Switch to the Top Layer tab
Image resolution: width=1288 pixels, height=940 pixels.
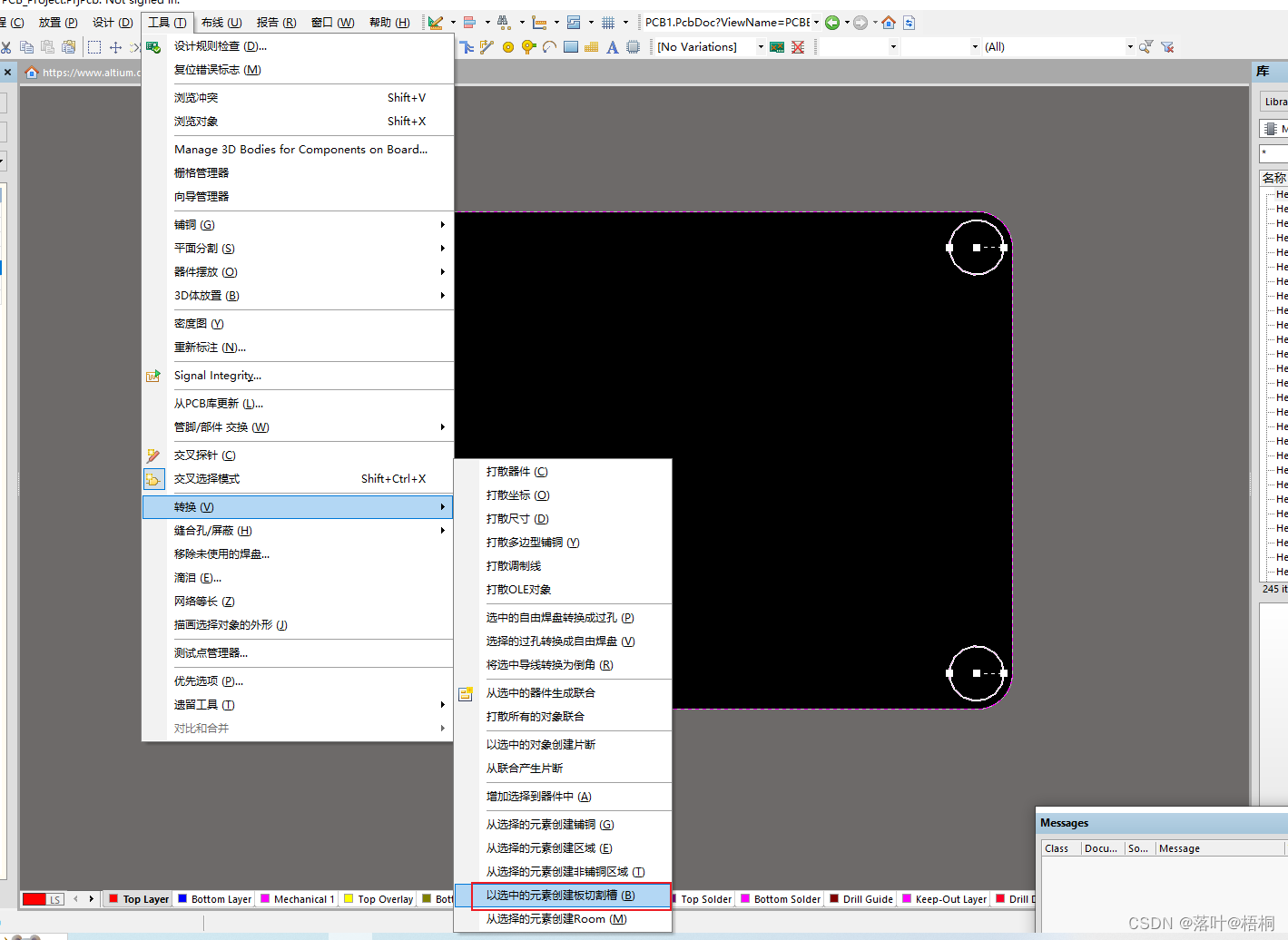(x=139, y=899)
